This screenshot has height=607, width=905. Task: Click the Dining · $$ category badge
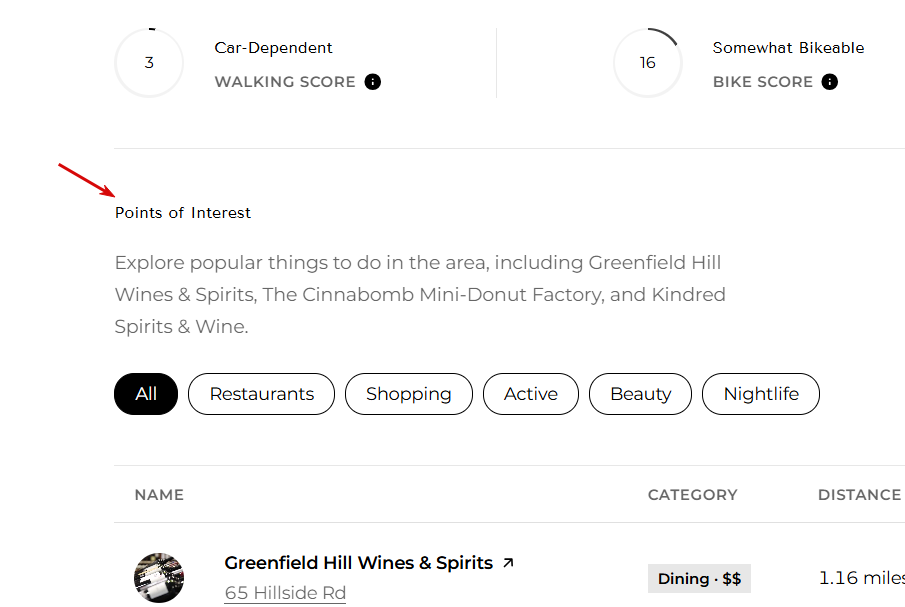coord(700,579)
